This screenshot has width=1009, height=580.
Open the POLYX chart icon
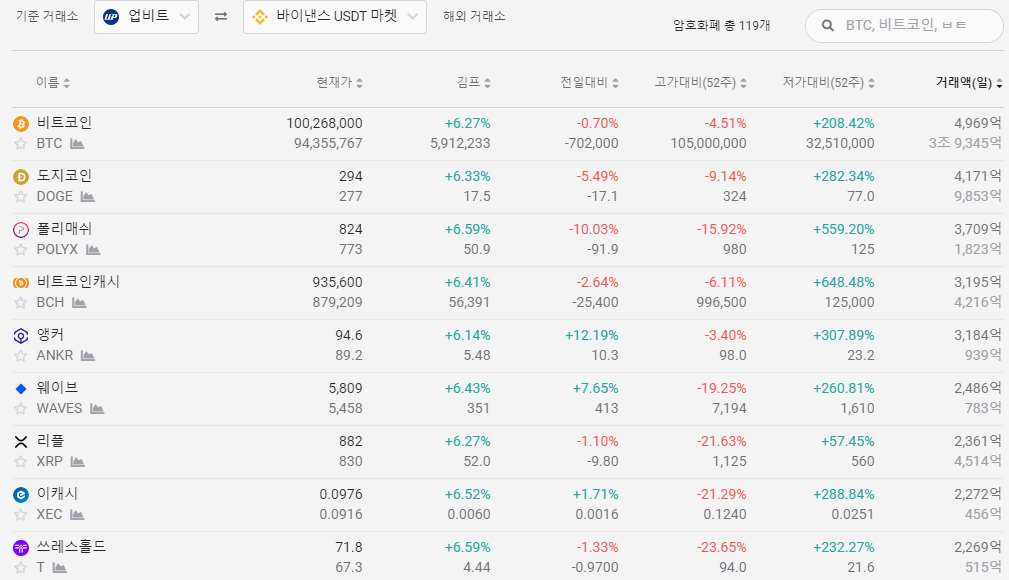(x=93, y=250)
